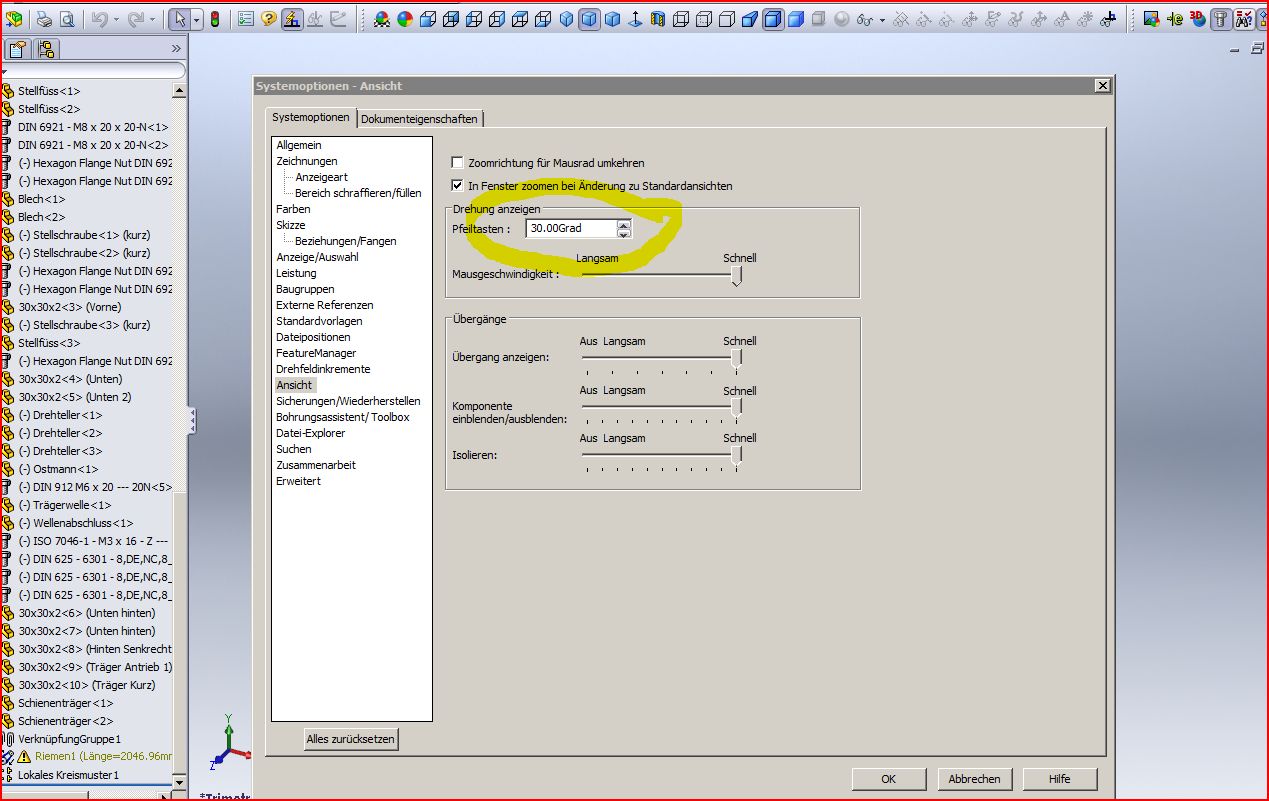Close the Systemoptionen dialog
1269x801 pixels.
[1102, 86]
